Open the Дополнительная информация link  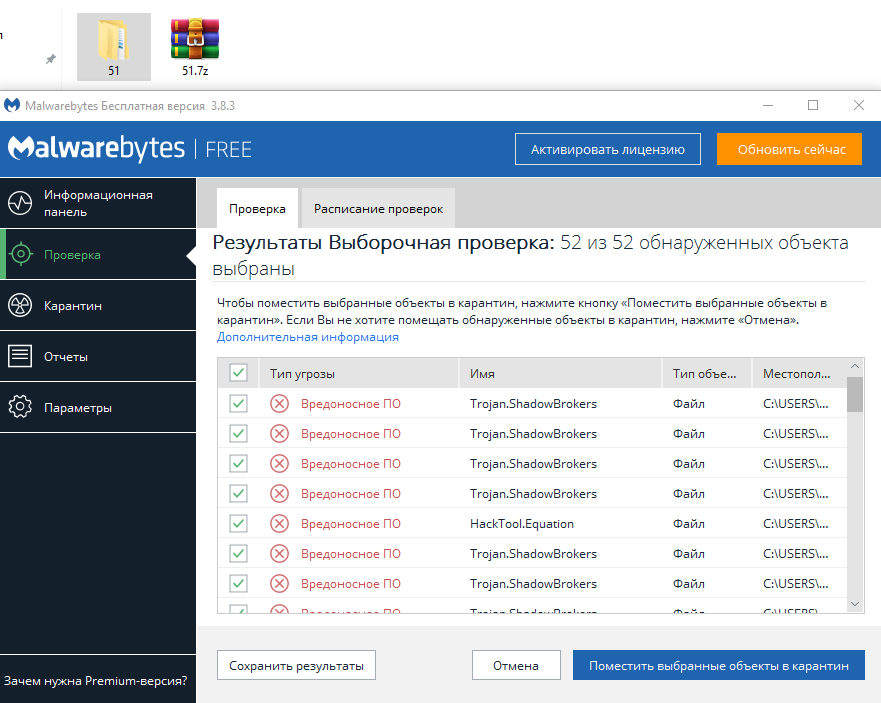[x=308, y=337]
